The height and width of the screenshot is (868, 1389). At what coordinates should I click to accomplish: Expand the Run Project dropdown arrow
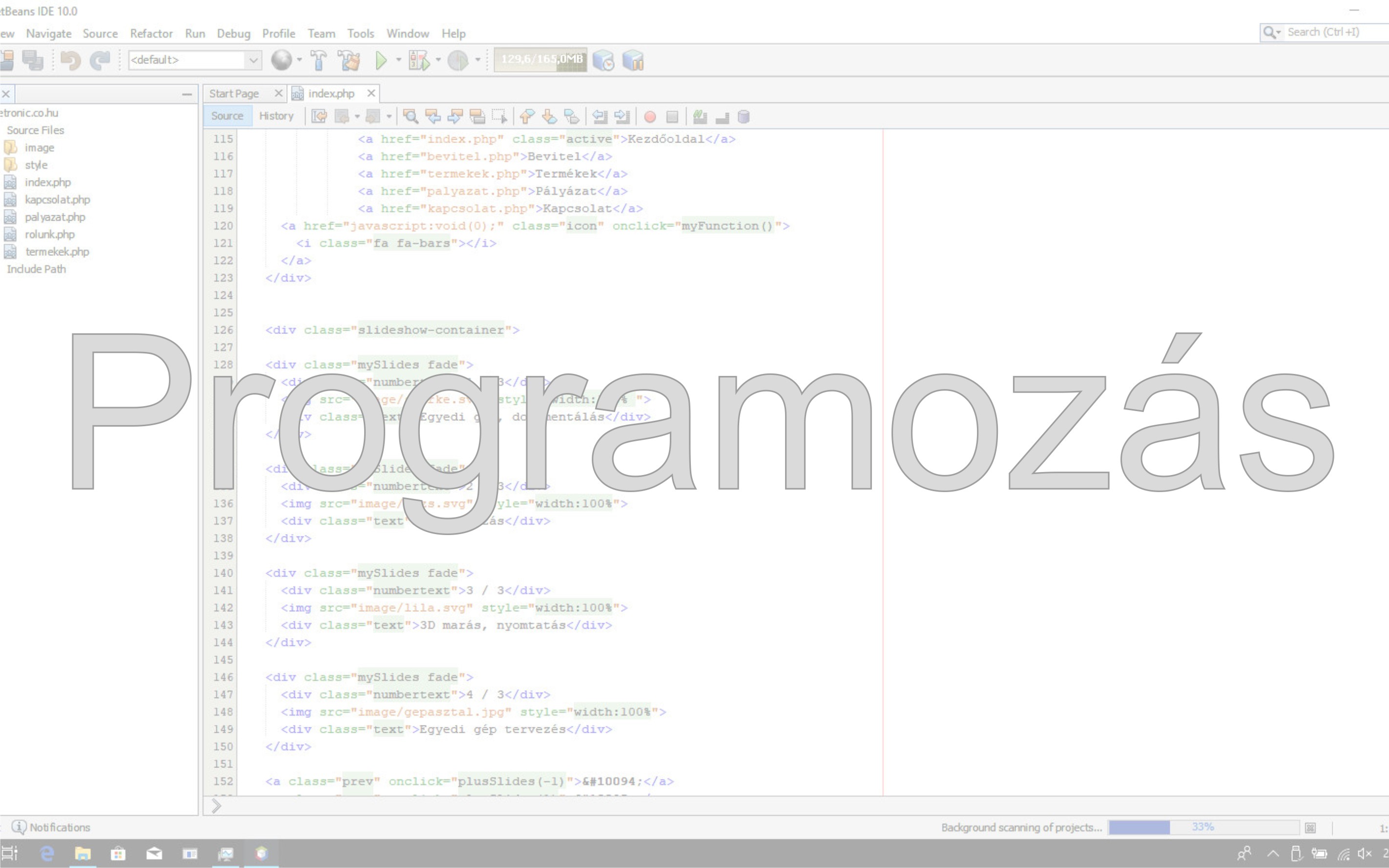coord(398,60)
